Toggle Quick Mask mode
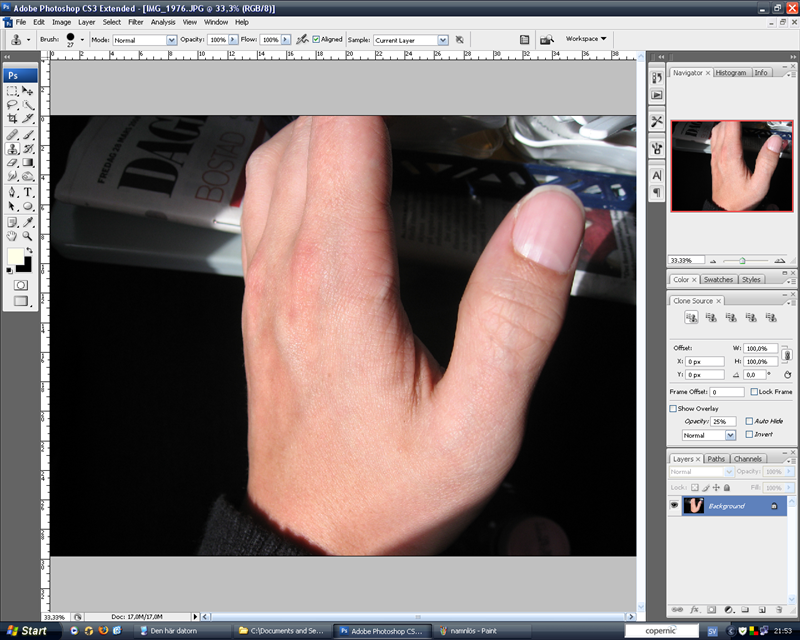The width and height of the screenshot is (800, 640). 20,285
